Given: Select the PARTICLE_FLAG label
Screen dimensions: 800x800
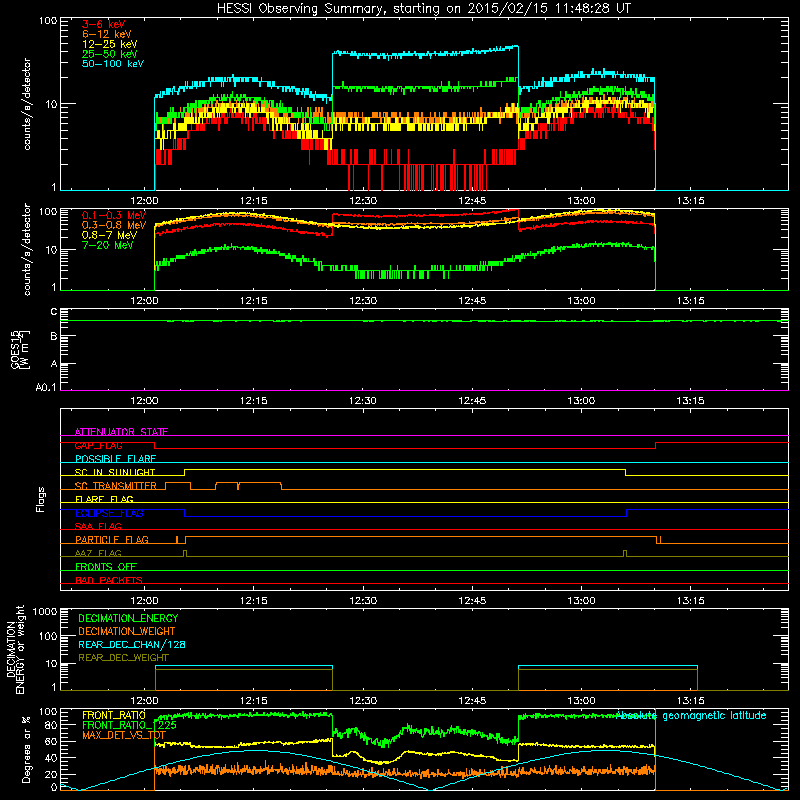Looking at the screenshot, I should (112, 540).
